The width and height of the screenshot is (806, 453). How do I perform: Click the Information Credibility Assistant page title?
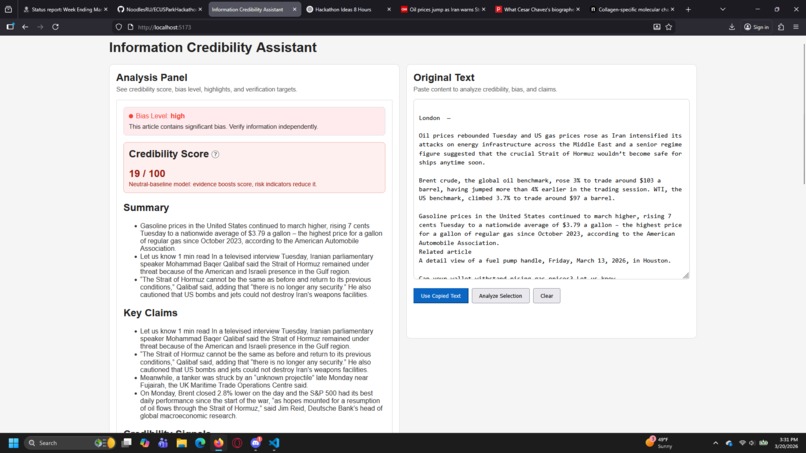tap(213, 47)
